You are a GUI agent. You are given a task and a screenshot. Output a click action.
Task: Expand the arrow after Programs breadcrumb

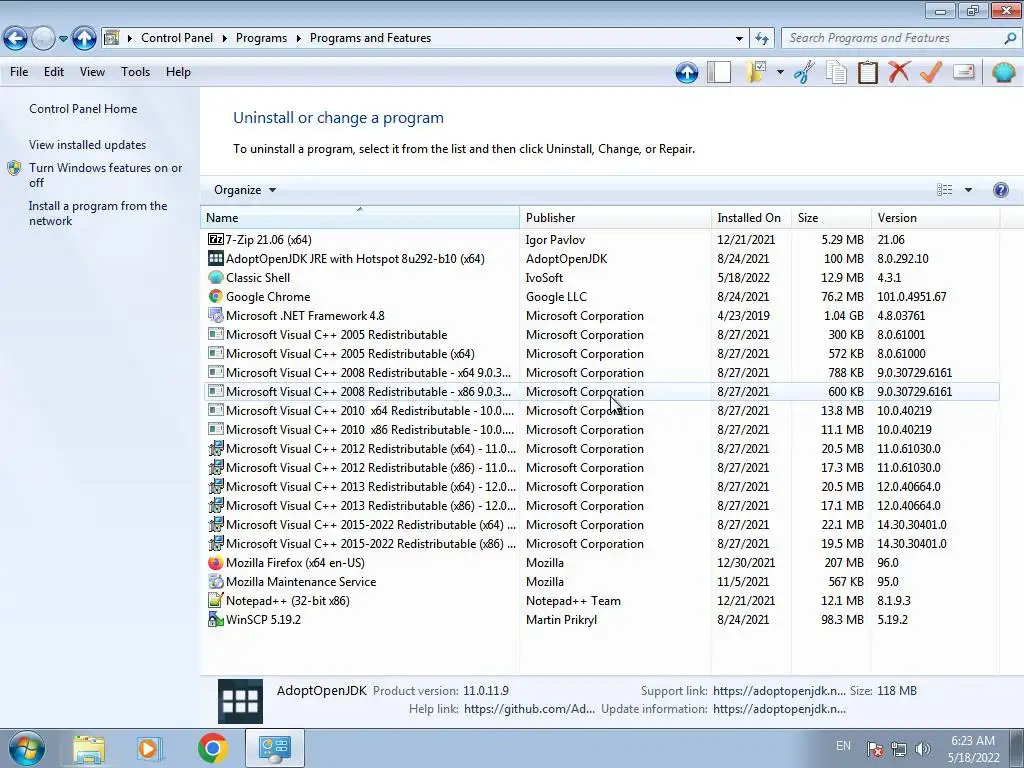click(298, 39)
